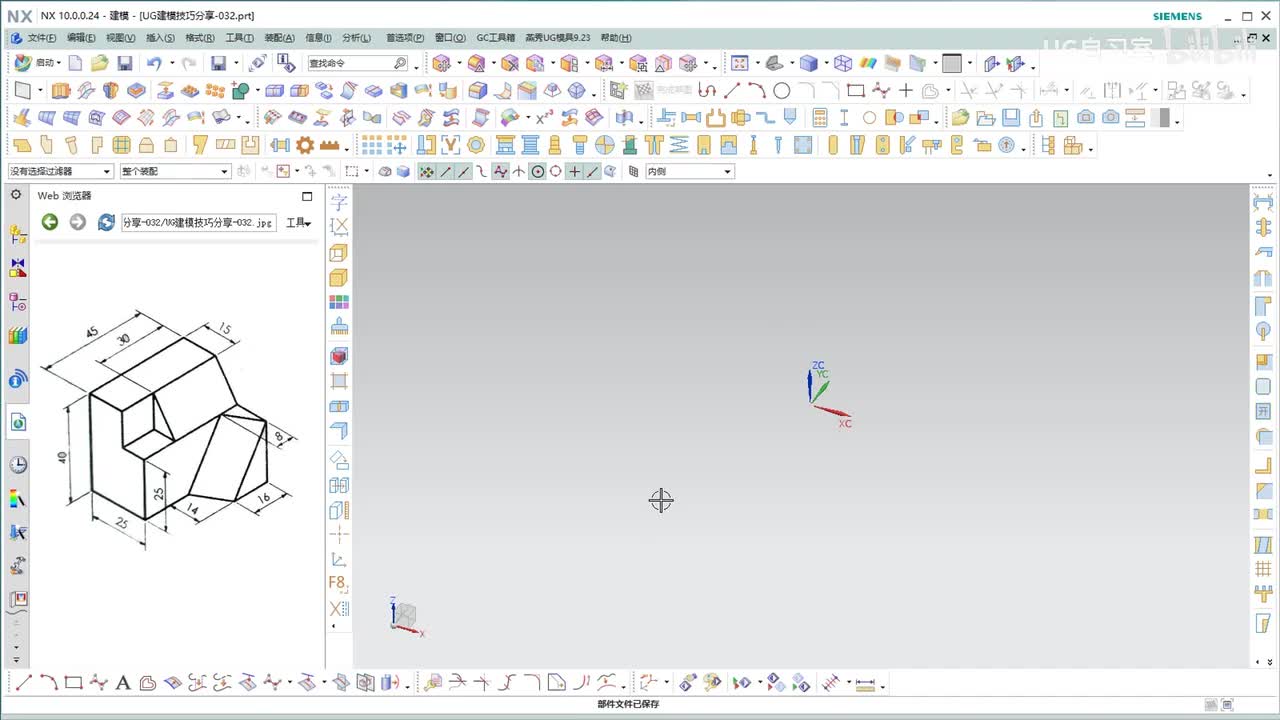Click the text 'A' tool in bottom toolbar
The image size is (1280, 720).
click(x=123, y=683)
